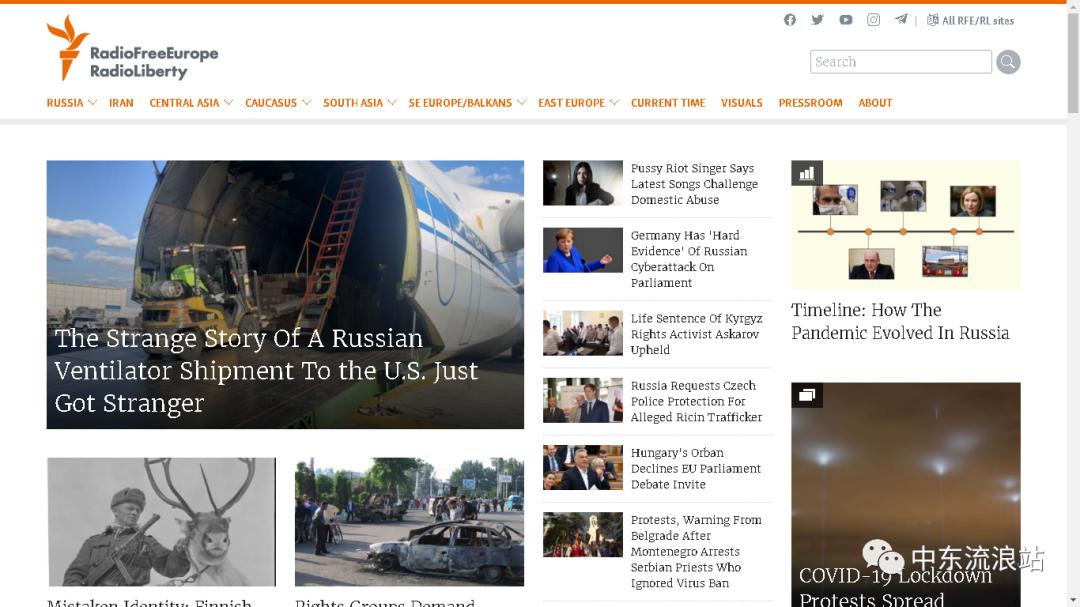Image resolution: width=1080 pixels, height=607 pixels.
Task: Go to South Asia section
Action: pyautogui.click(x=353, y=103)
